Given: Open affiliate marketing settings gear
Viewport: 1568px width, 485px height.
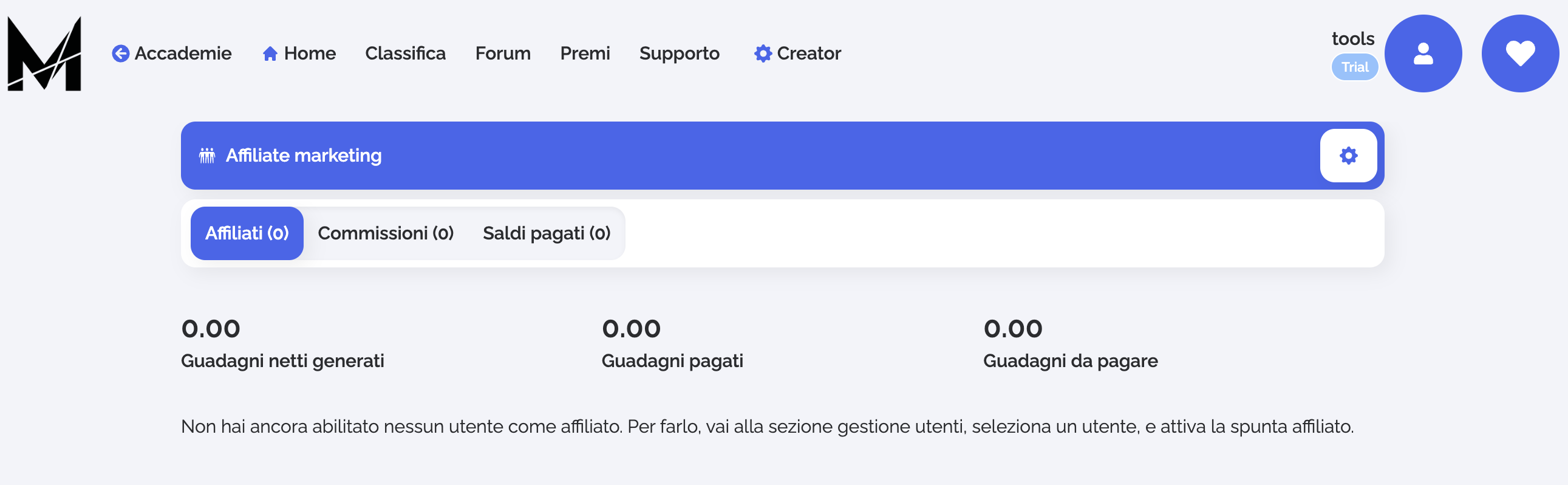Looking at the screenshot, I should click(1348, 156).
